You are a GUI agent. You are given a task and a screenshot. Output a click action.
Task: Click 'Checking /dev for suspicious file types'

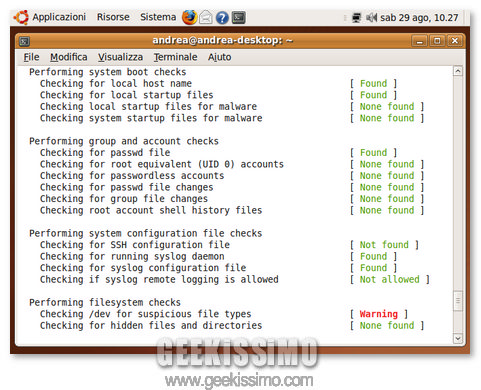click(146, 314)
